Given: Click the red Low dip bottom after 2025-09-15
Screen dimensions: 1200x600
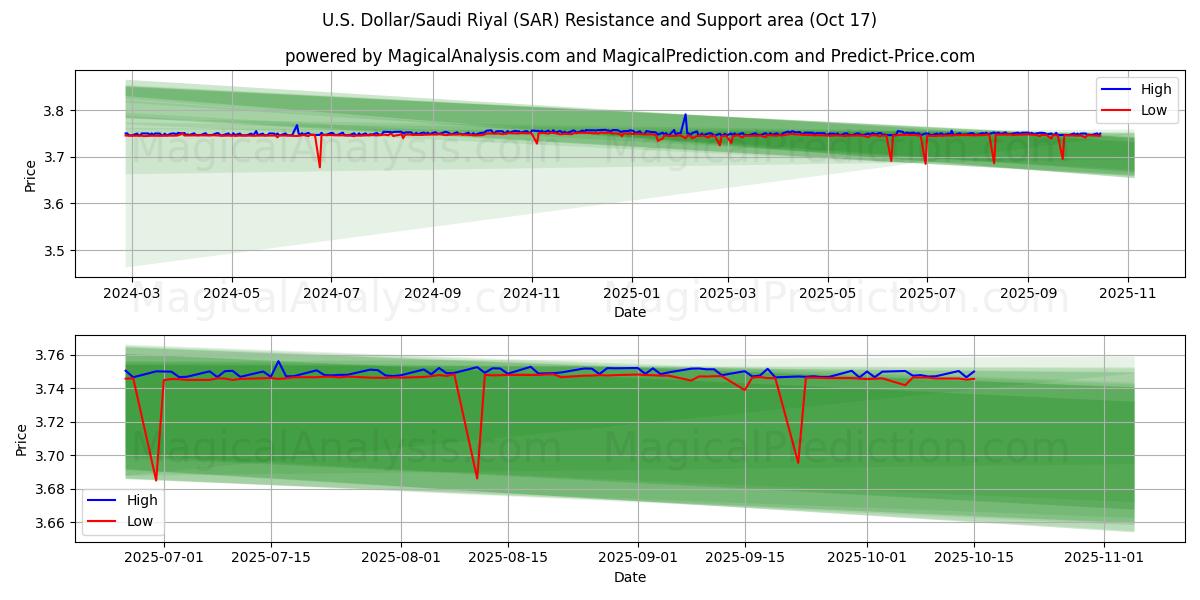Looking at the screenshot, I should click(x=797, y=462).
